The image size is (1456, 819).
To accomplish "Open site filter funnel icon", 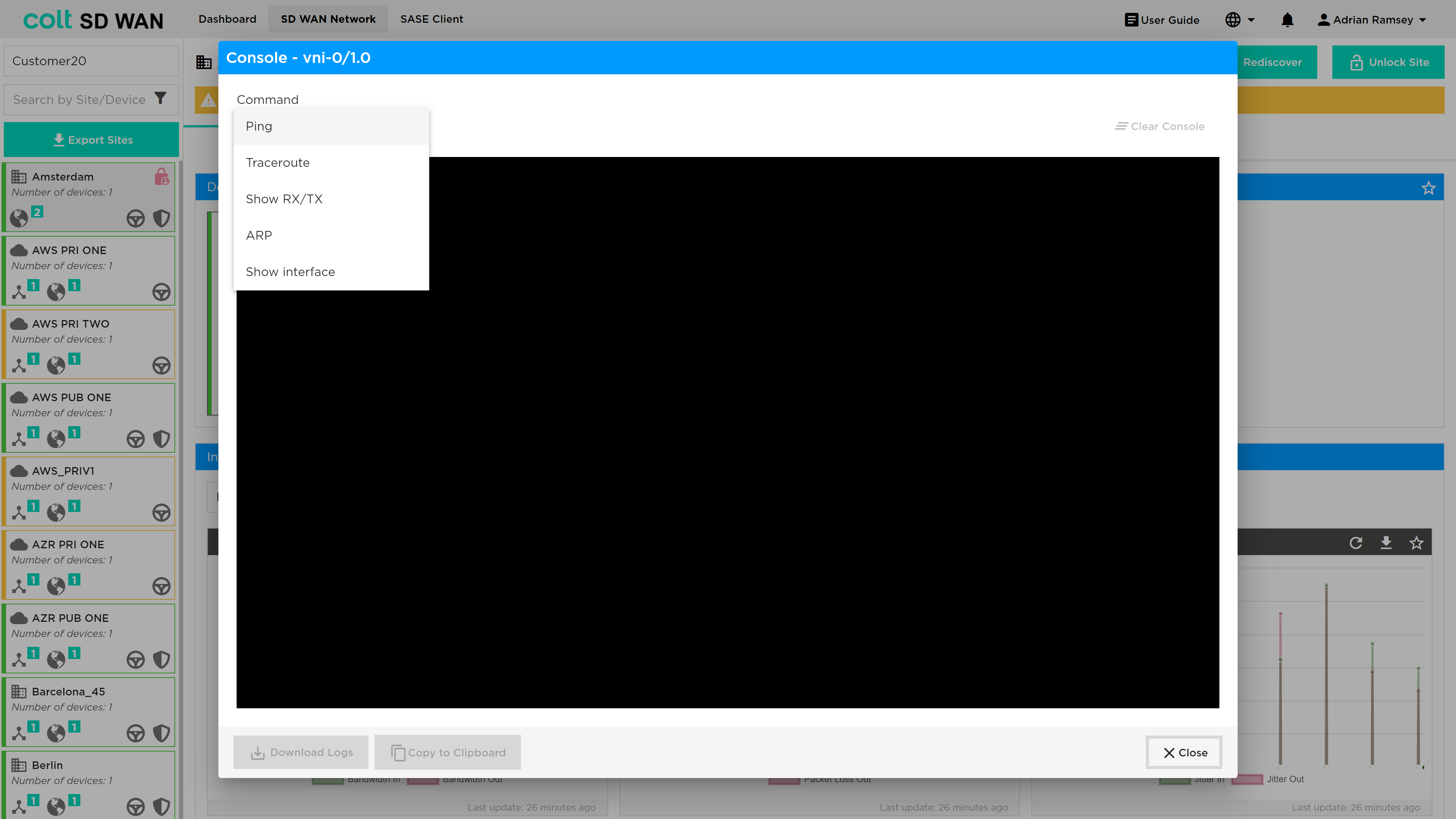I will coord(160,98).
